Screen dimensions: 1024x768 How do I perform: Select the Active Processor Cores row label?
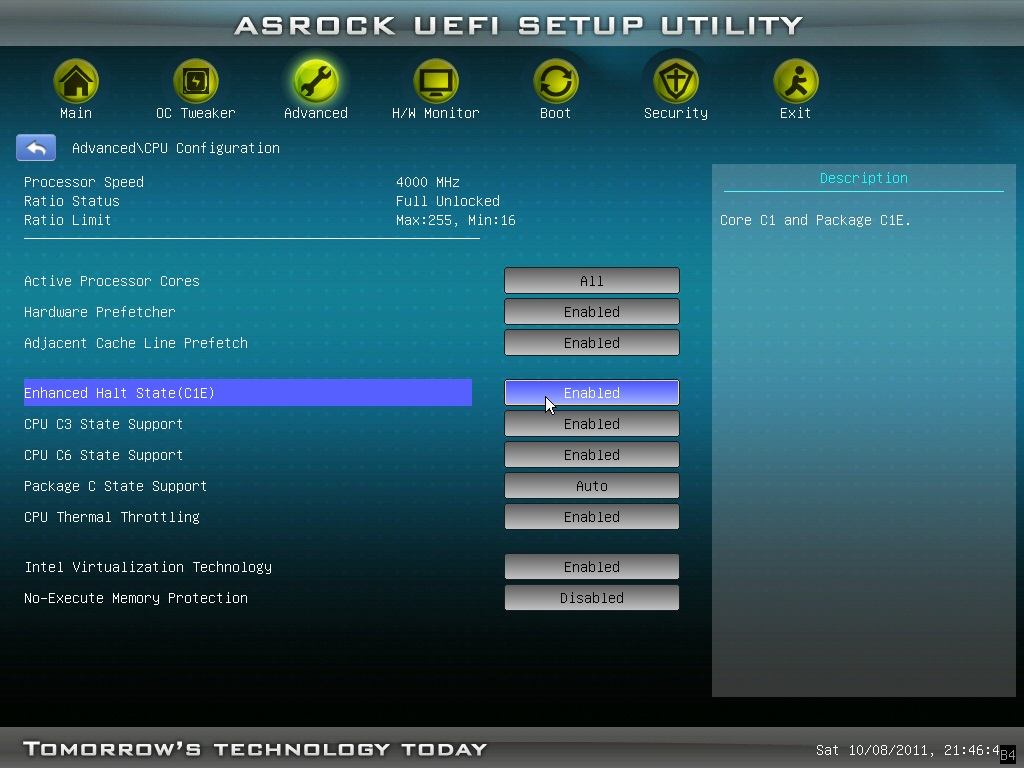(112, 281)
